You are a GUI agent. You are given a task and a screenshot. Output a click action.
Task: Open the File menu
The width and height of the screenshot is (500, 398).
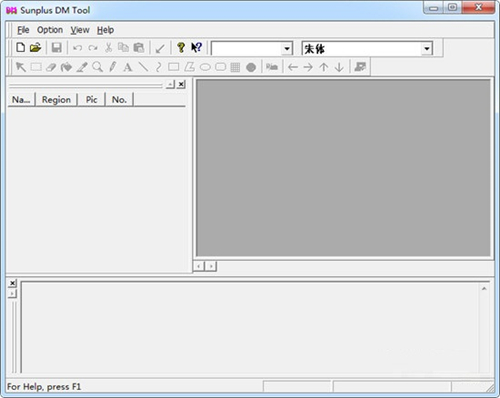tap(23, 30)
